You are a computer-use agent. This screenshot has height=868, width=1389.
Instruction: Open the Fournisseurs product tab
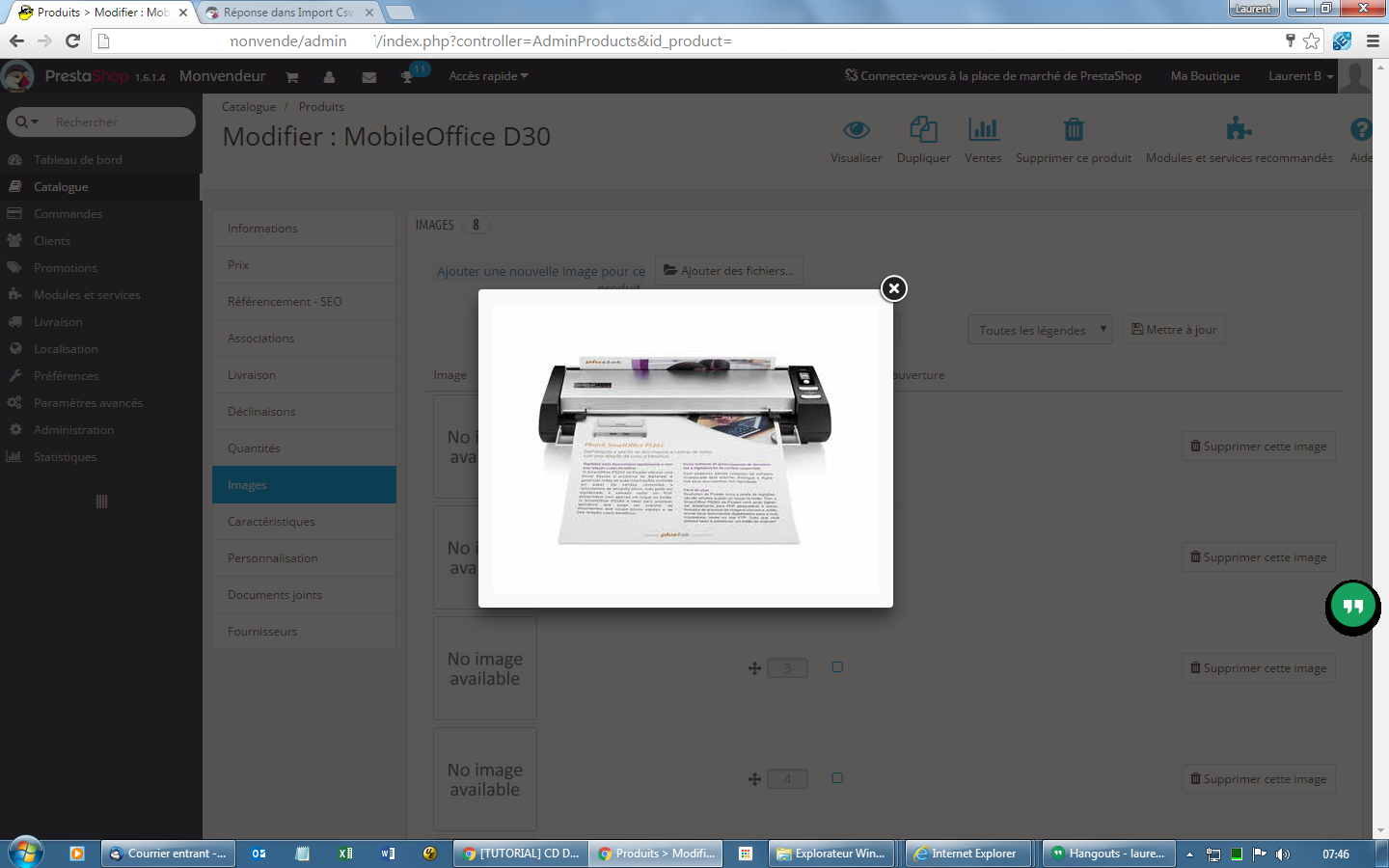point(304,632)
